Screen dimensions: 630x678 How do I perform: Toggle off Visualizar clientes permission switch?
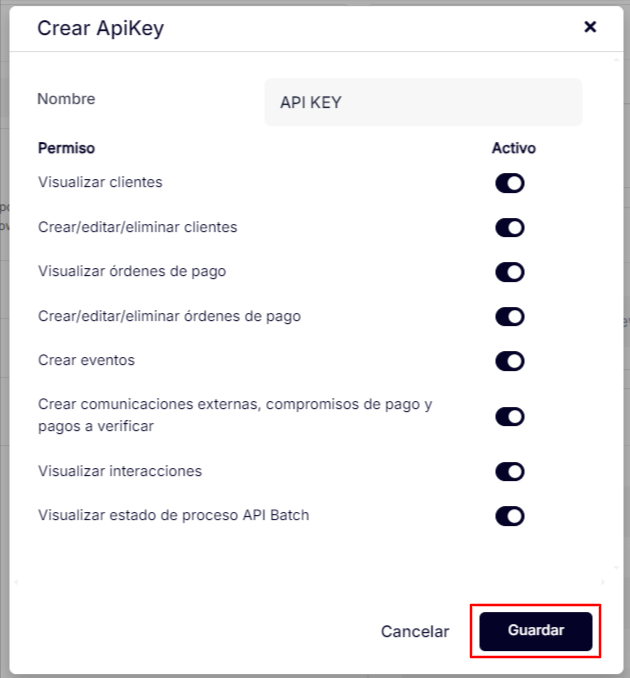pos(510,183)
